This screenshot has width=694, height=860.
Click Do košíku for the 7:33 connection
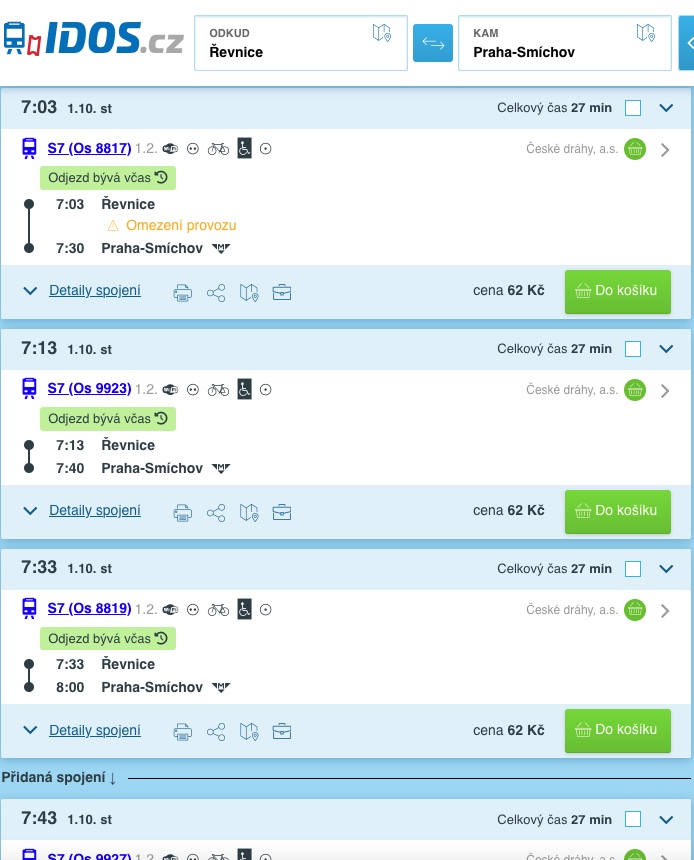617,730
